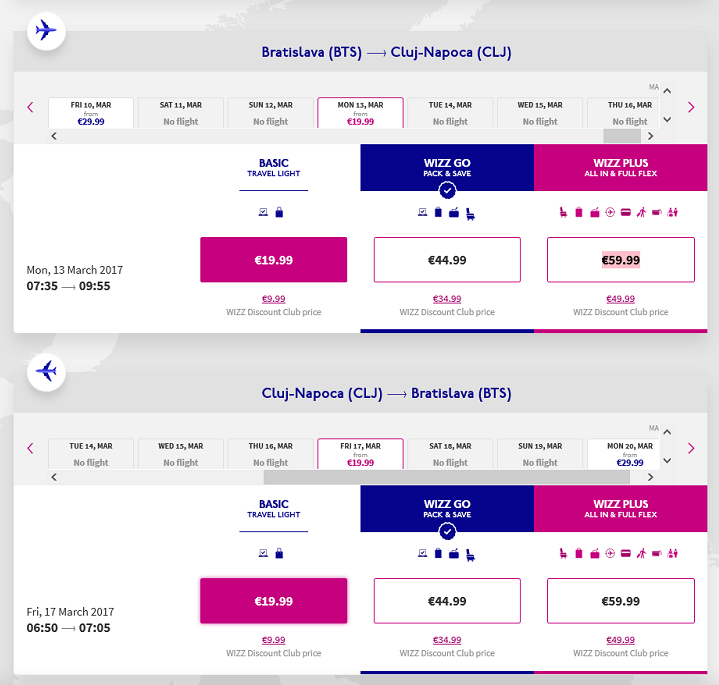Select return date SAT 18, MAR
719x685 pixels.
450,454
